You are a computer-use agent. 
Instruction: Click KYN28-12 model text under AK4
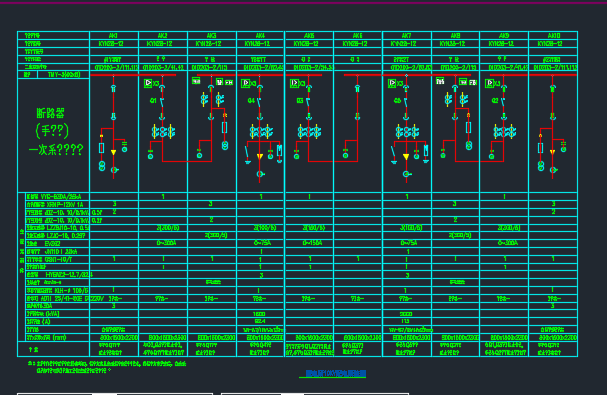257,44
